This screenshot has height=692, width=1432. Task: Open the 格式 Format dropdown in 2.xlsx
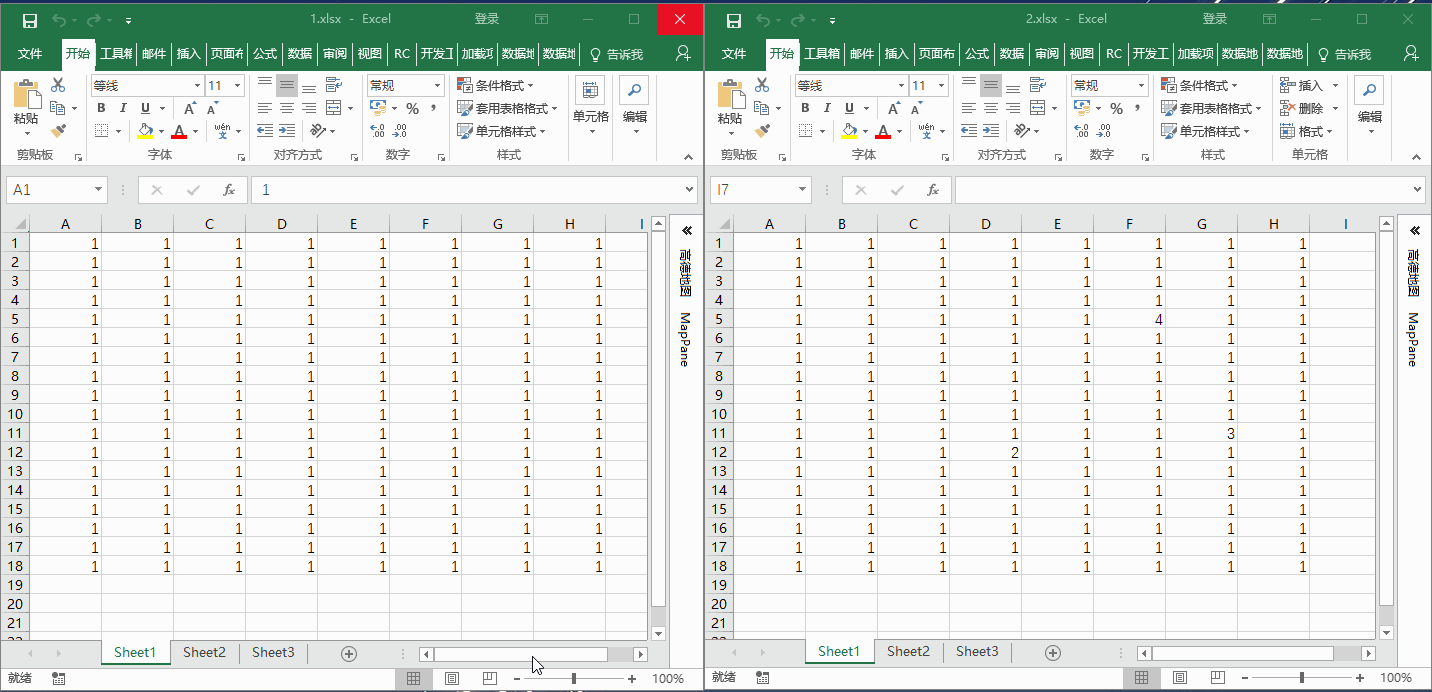point(1307,131)
